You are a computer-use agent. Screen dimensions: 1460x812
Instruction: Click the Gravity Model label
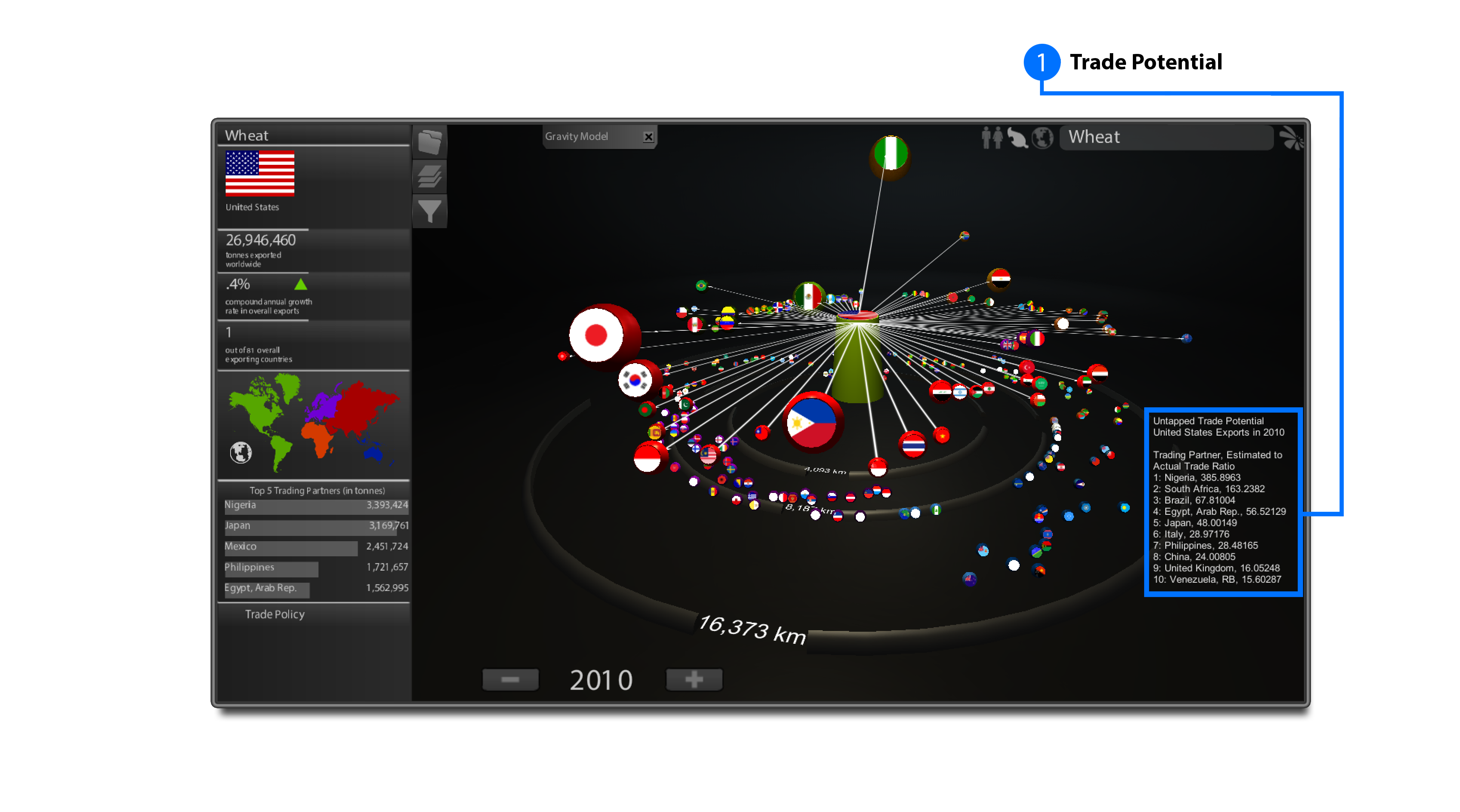pyautogui.click(x=576, y=137)
